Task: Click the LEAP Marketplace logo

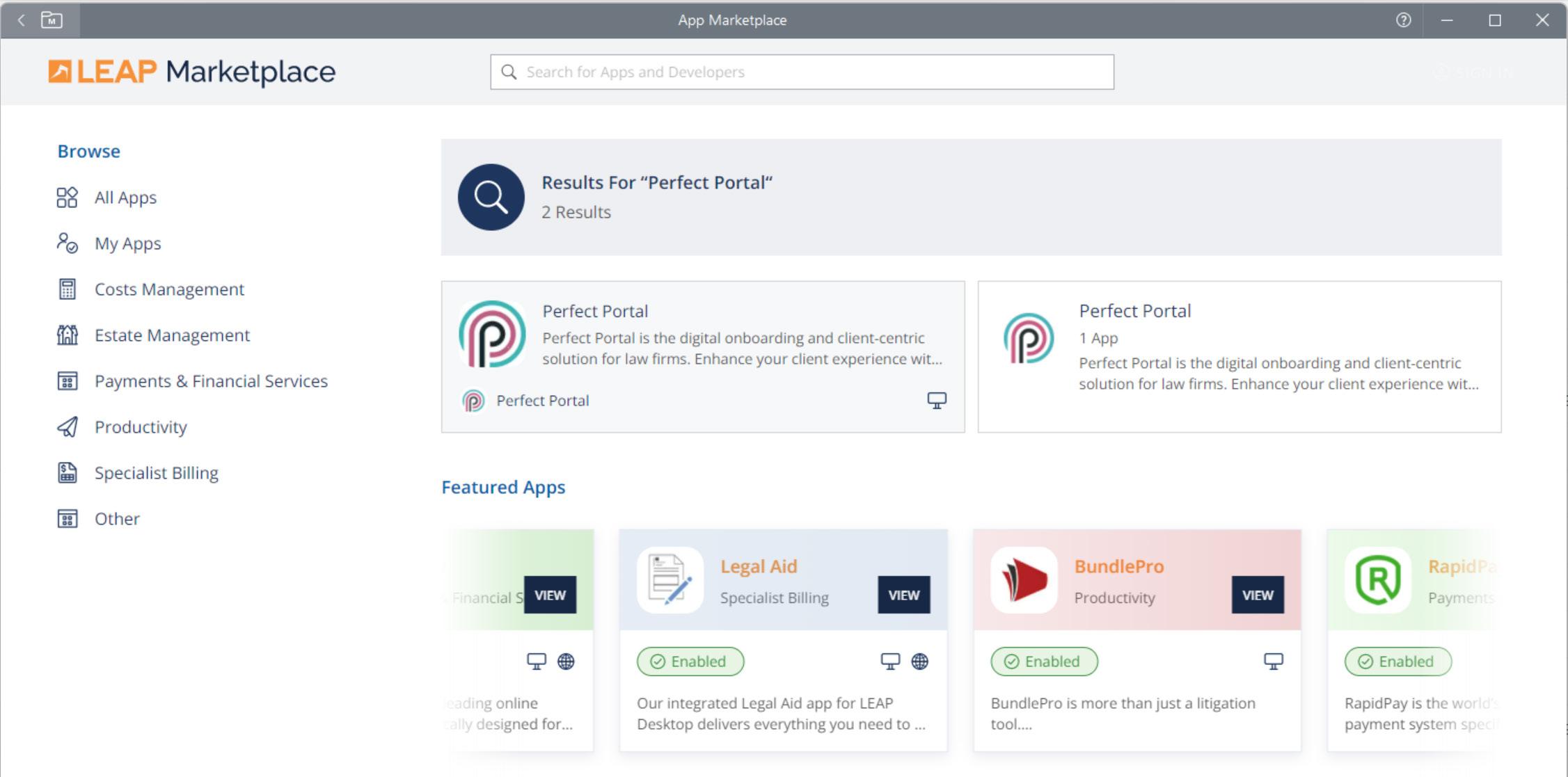Action: (192, 72)
